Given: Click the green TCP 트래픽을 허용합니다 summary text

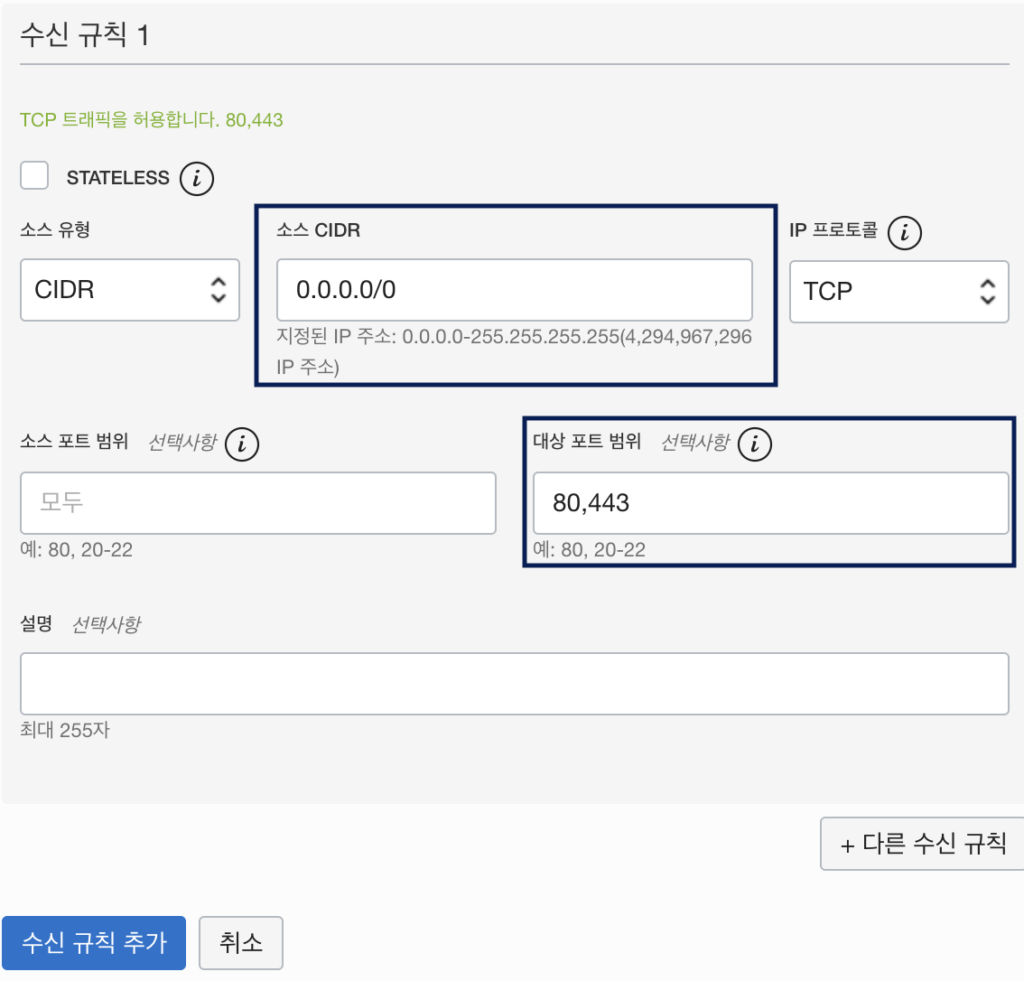Looking at the screenshot, I should pos(152,120).
